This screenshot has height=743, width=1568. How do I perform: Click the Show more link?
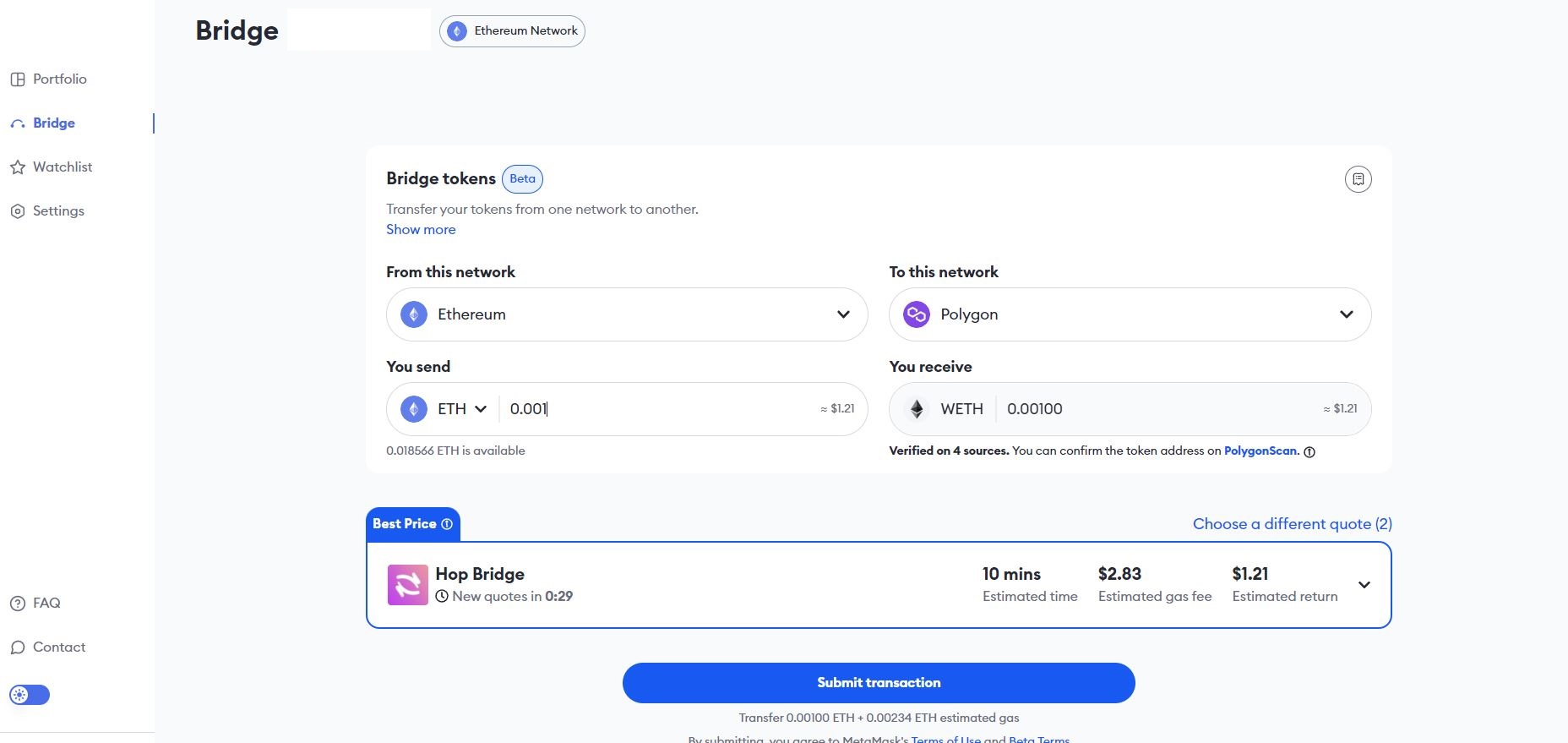pyautogui.click(x=421, y=229)
